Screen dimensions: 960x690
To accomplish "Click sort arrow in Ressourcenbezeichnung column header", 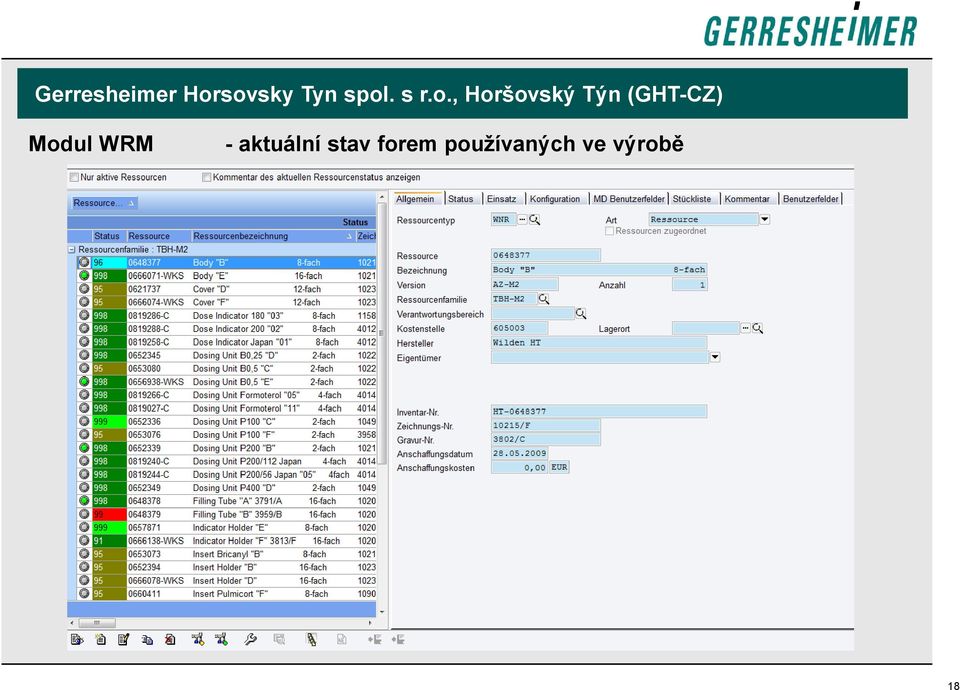I will pos(349,236).
